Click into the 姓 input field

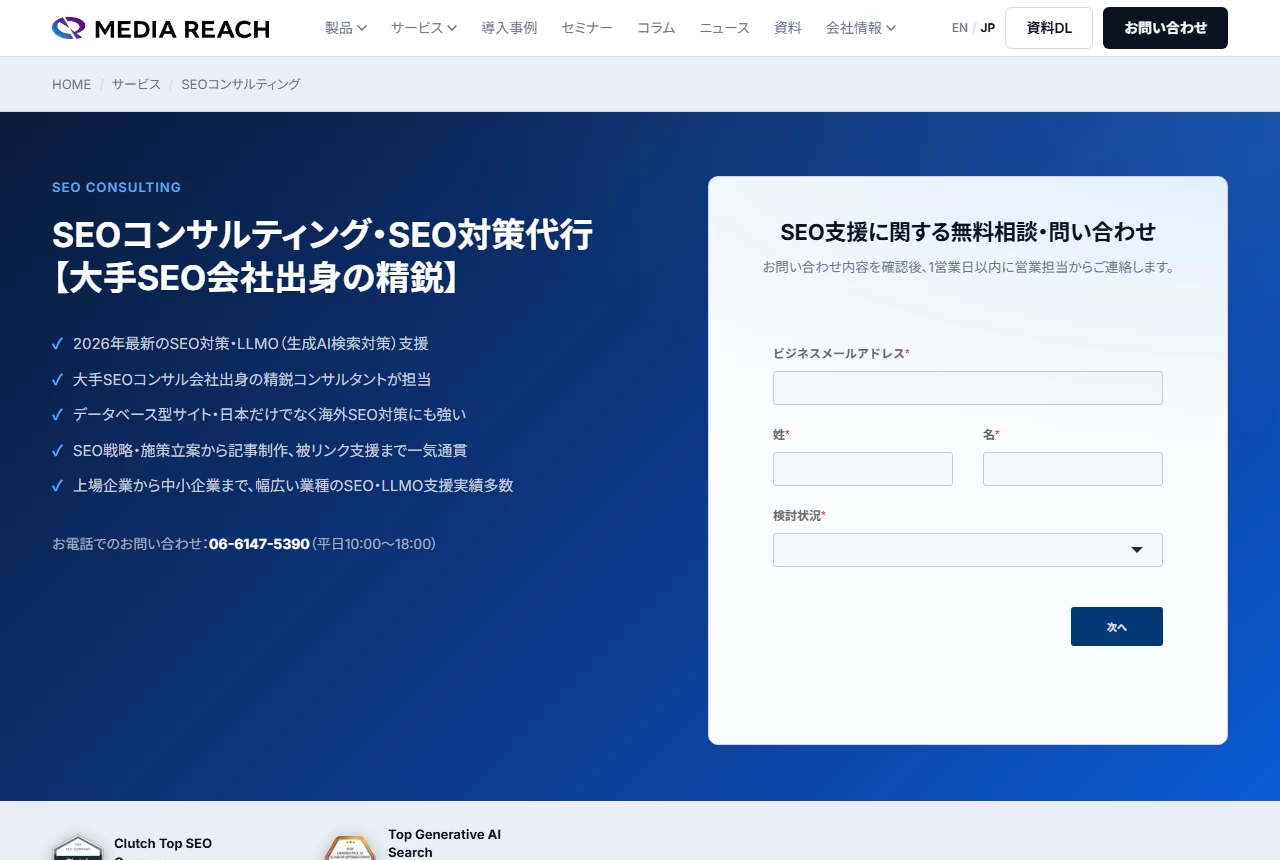click(862, 469)
